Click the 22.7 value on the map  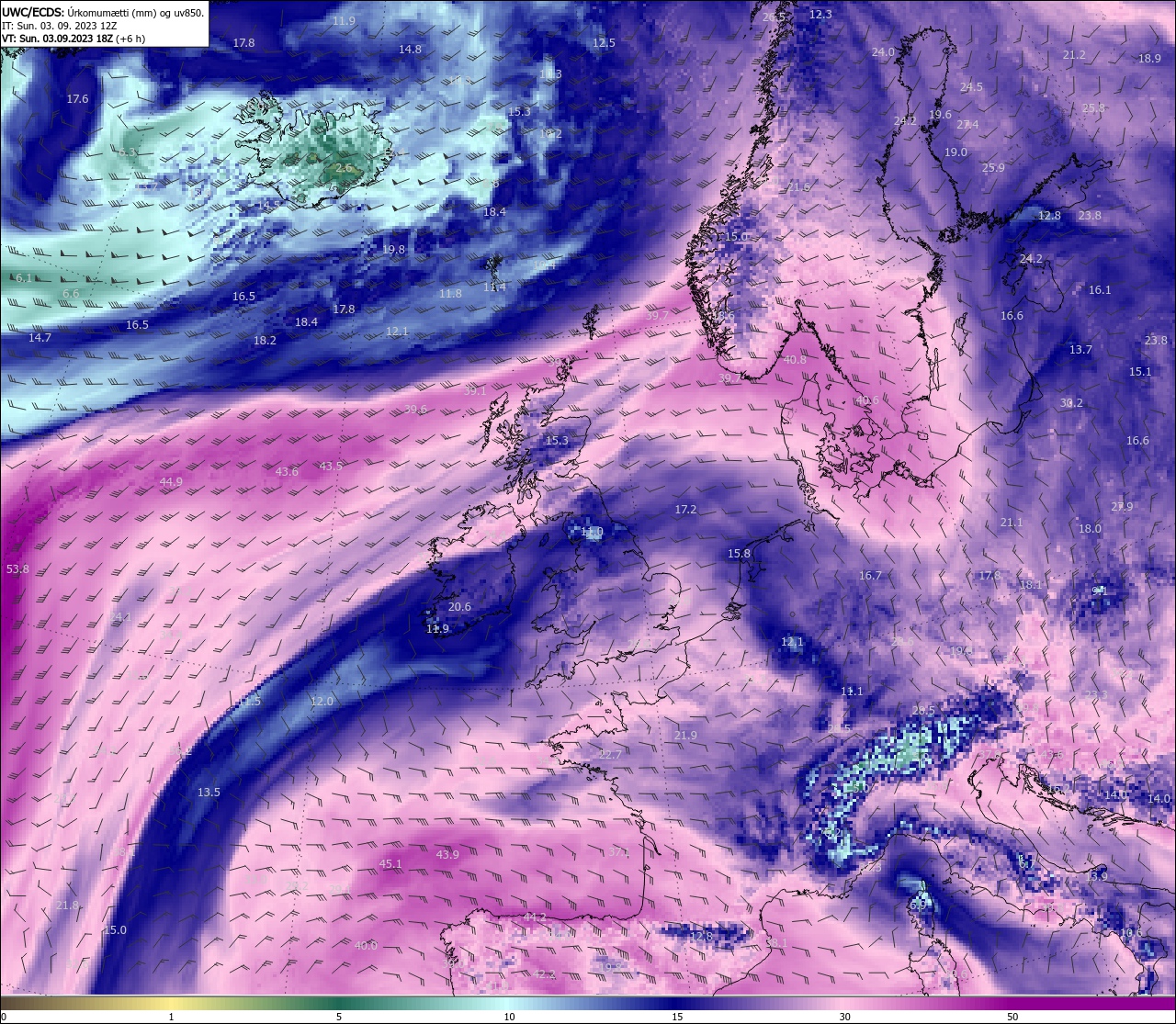pos(610,755)
